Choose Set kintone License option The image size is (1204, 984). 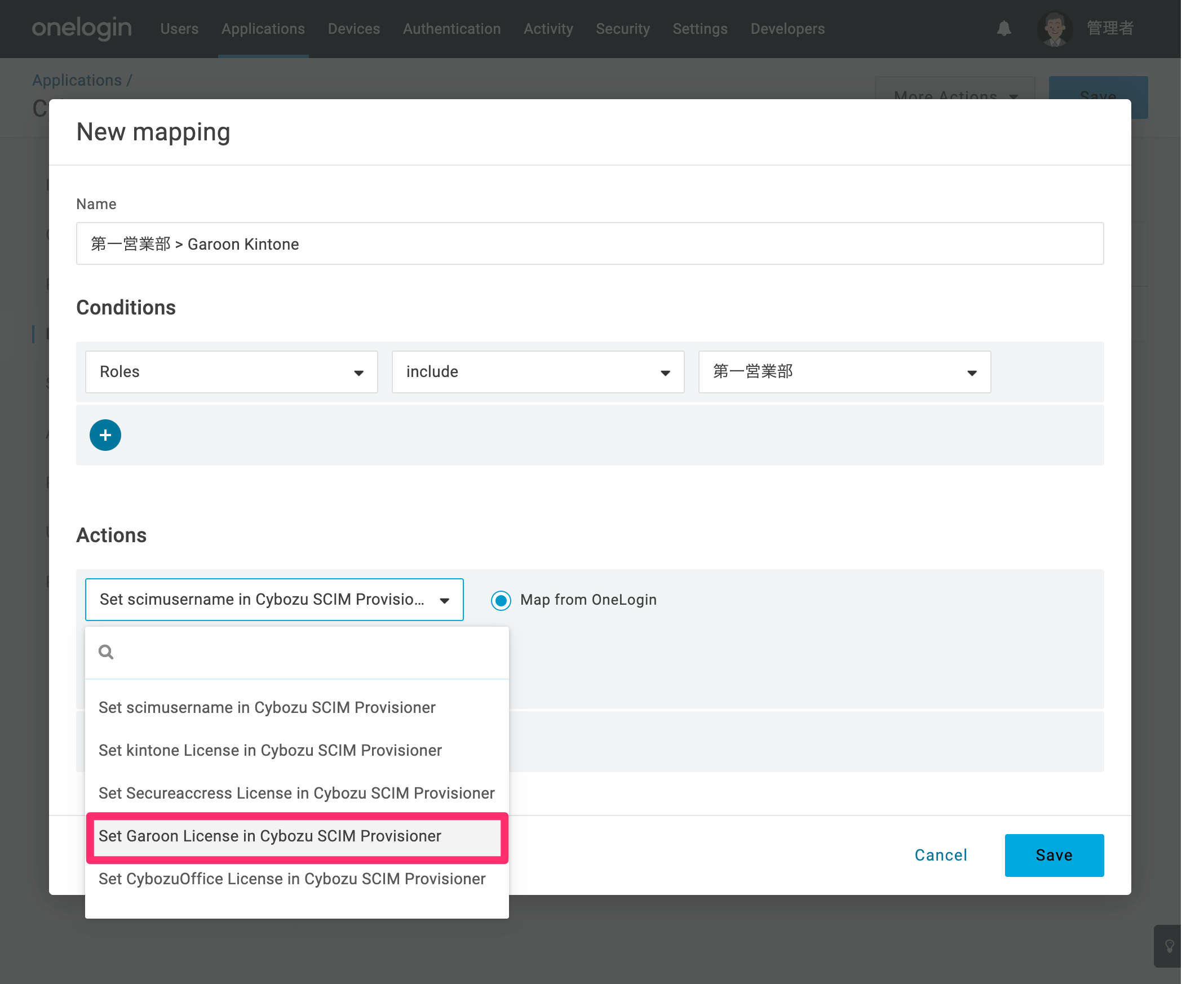point(297,751)
